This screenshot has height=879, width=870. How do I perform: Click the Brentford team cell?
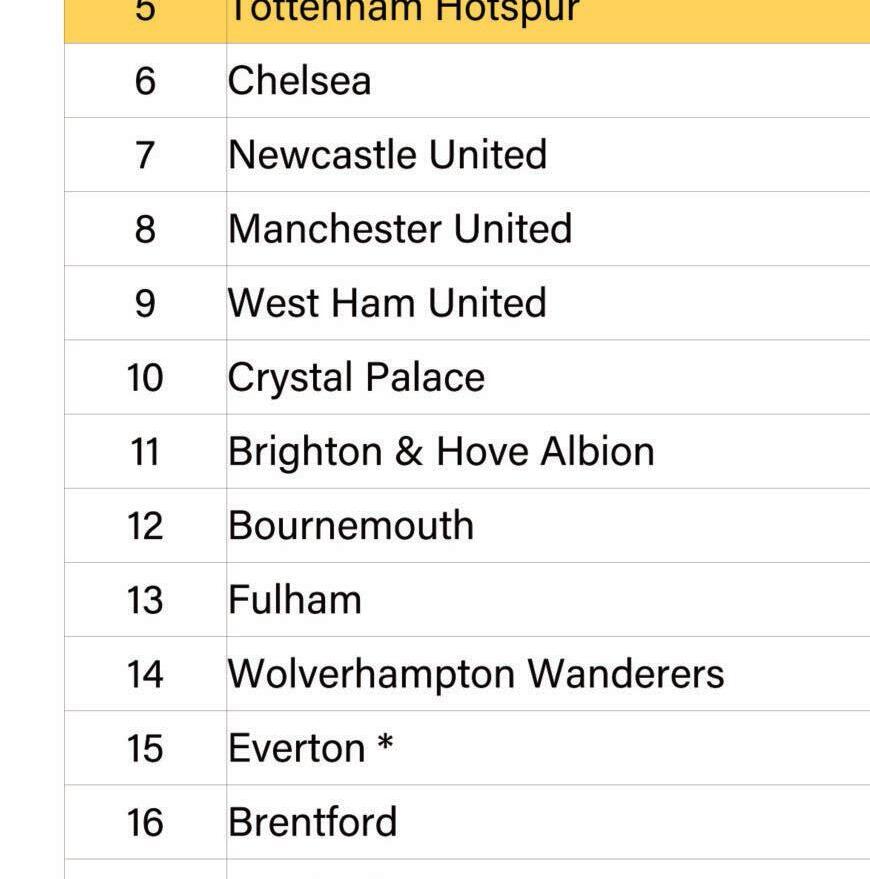click(312, 822)
